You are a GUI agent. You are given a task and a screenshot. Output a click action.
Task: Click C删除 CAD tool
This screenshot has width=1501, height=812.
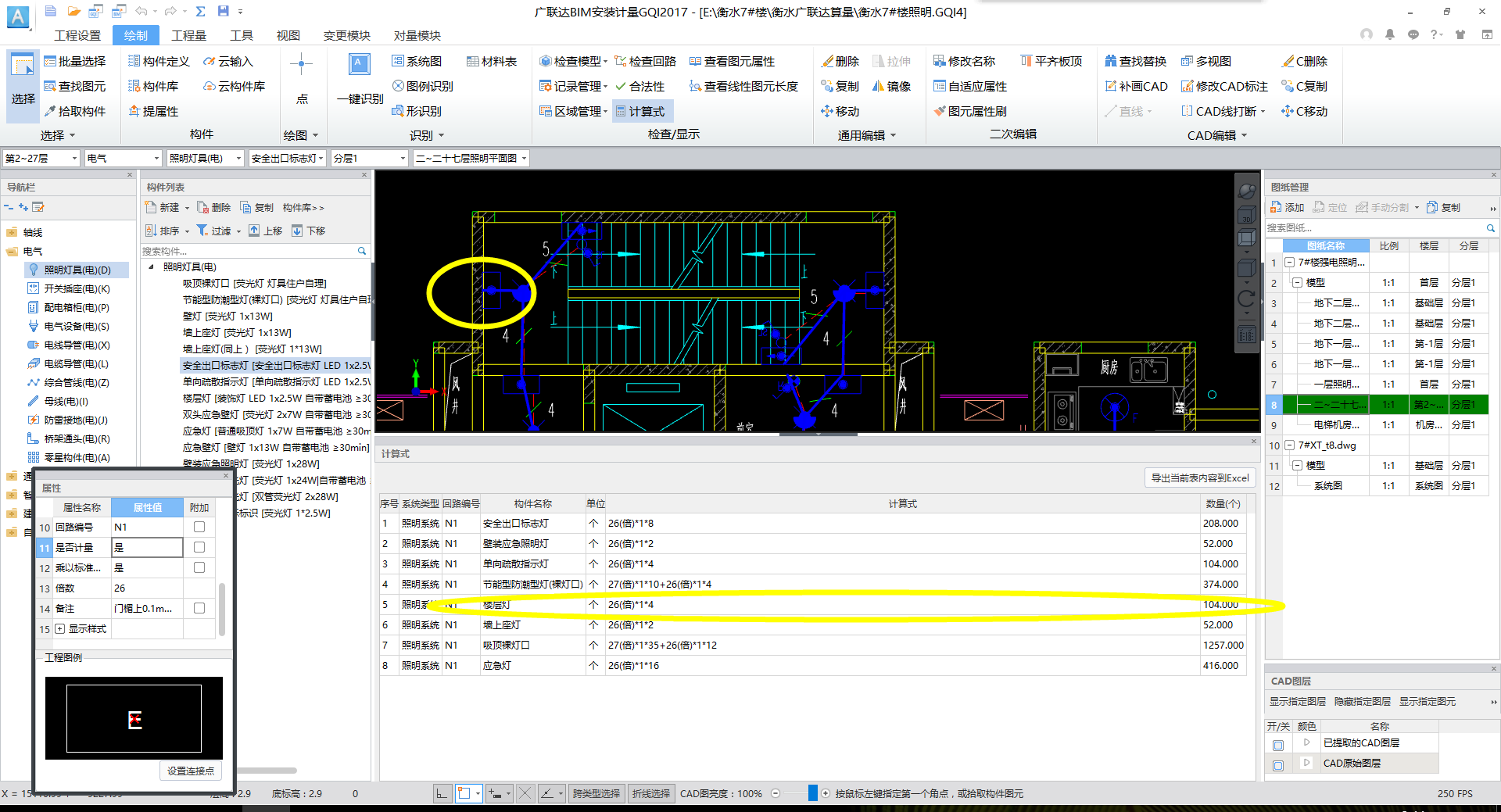point(1305,61)
